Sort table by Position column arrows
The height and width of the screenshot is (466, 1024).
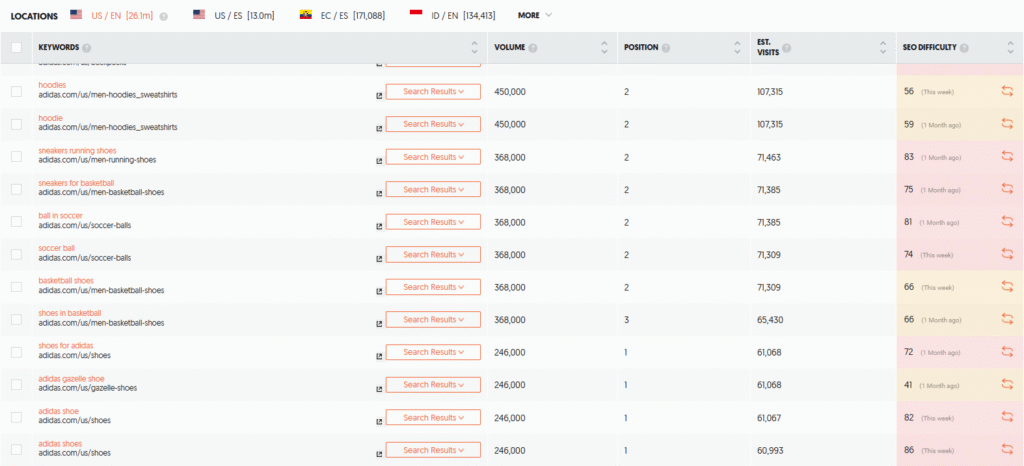click(735, 48)
